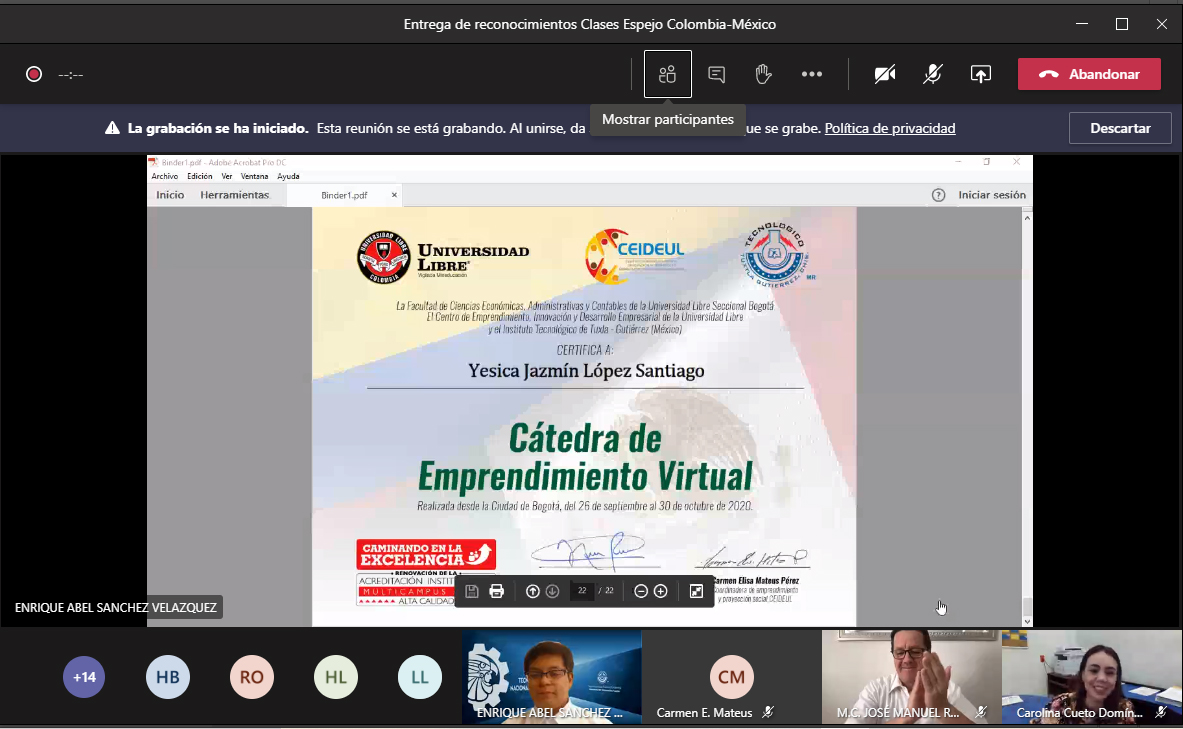Share your screen content
This screenshot has height=729, width=1183.
[x=981, y=74]
